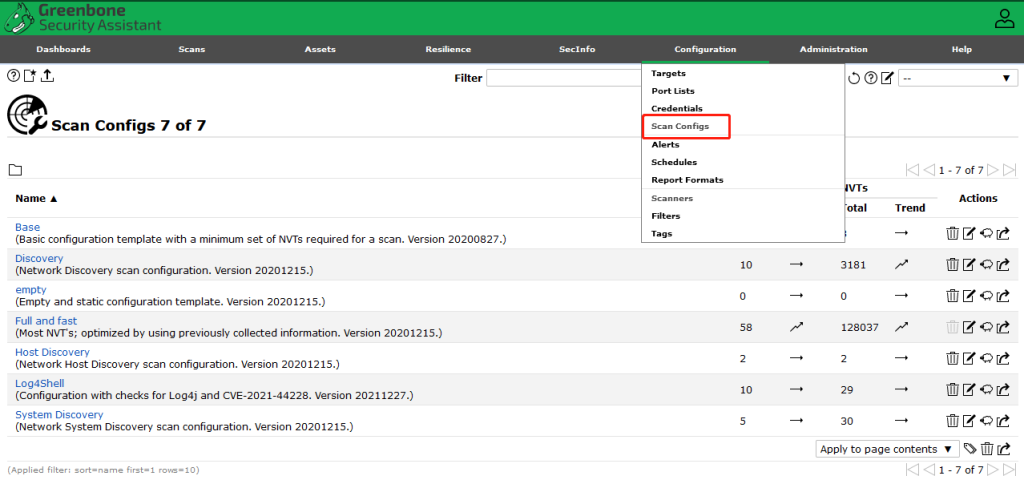
Task: Open the saved filter dropdown
Action: coord(957,78)
